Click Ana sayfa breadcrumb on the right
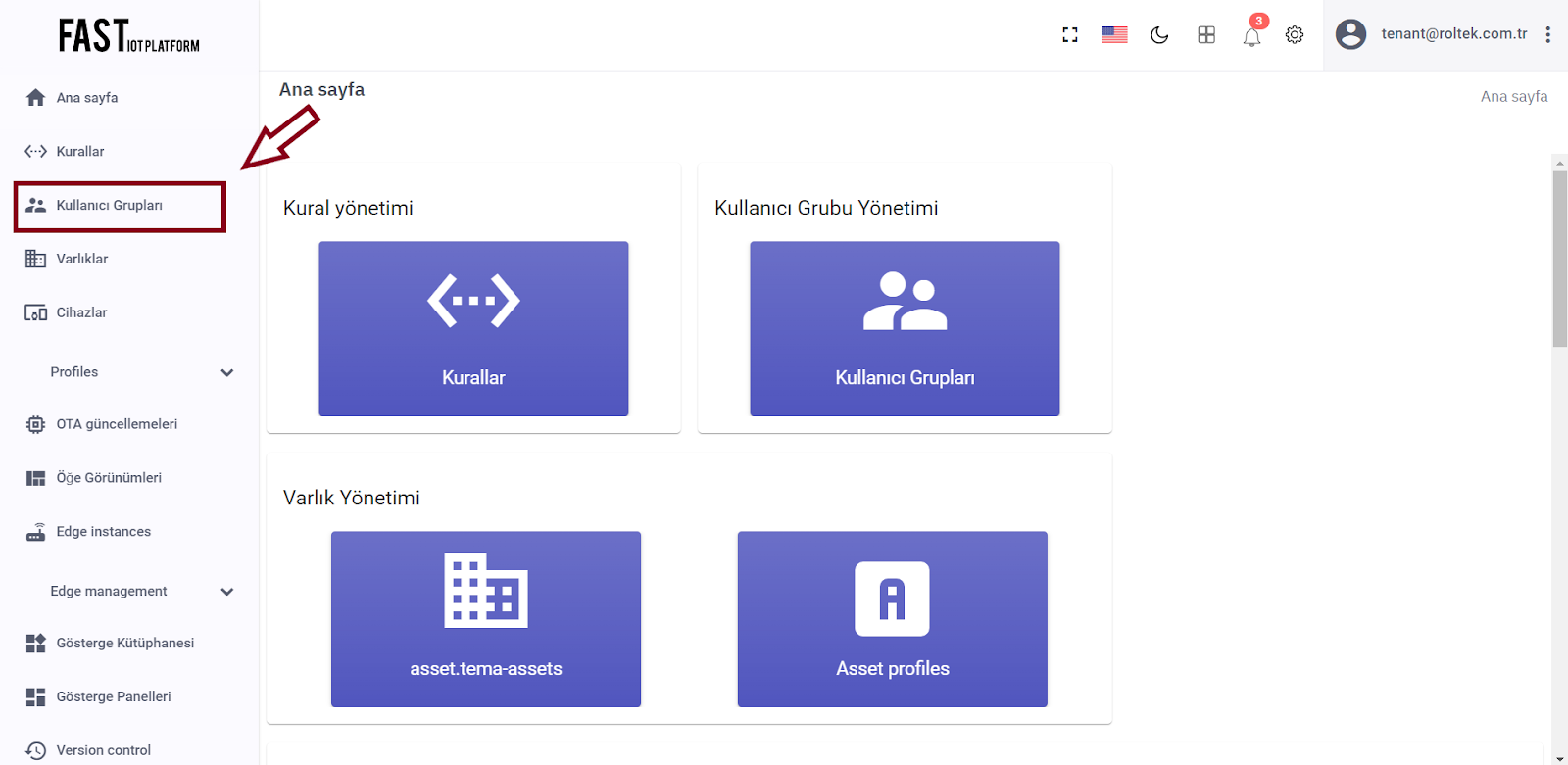The width and height of the screenshot is (1568, 765). (x=1514, y=96)
